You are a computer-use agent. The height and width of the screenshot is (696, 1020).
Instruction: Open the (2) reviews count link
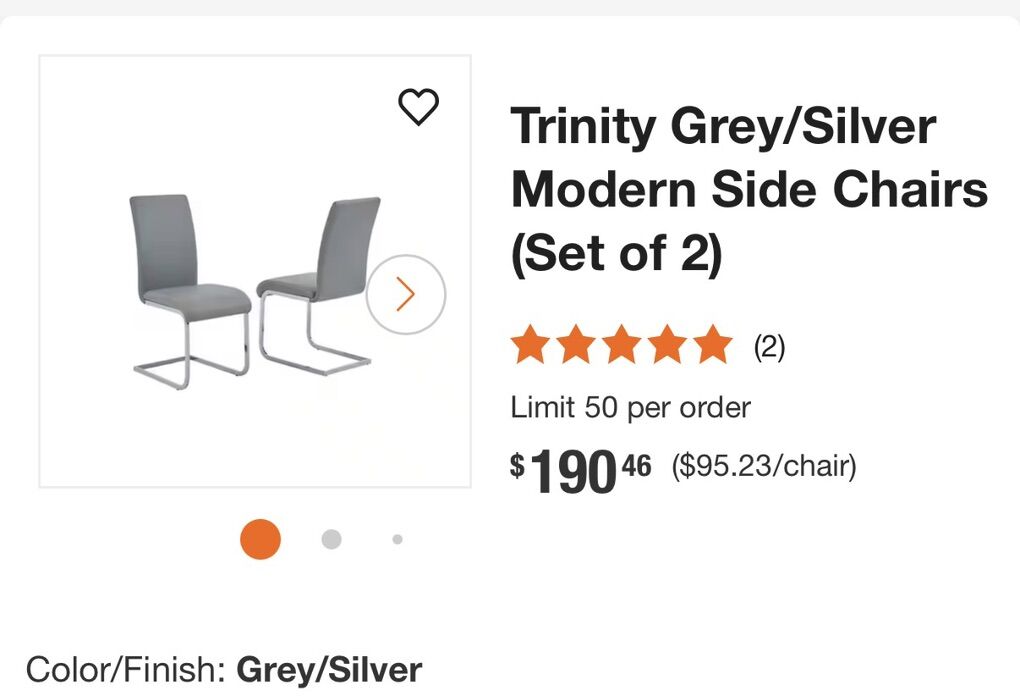click(x=769, y=347)
